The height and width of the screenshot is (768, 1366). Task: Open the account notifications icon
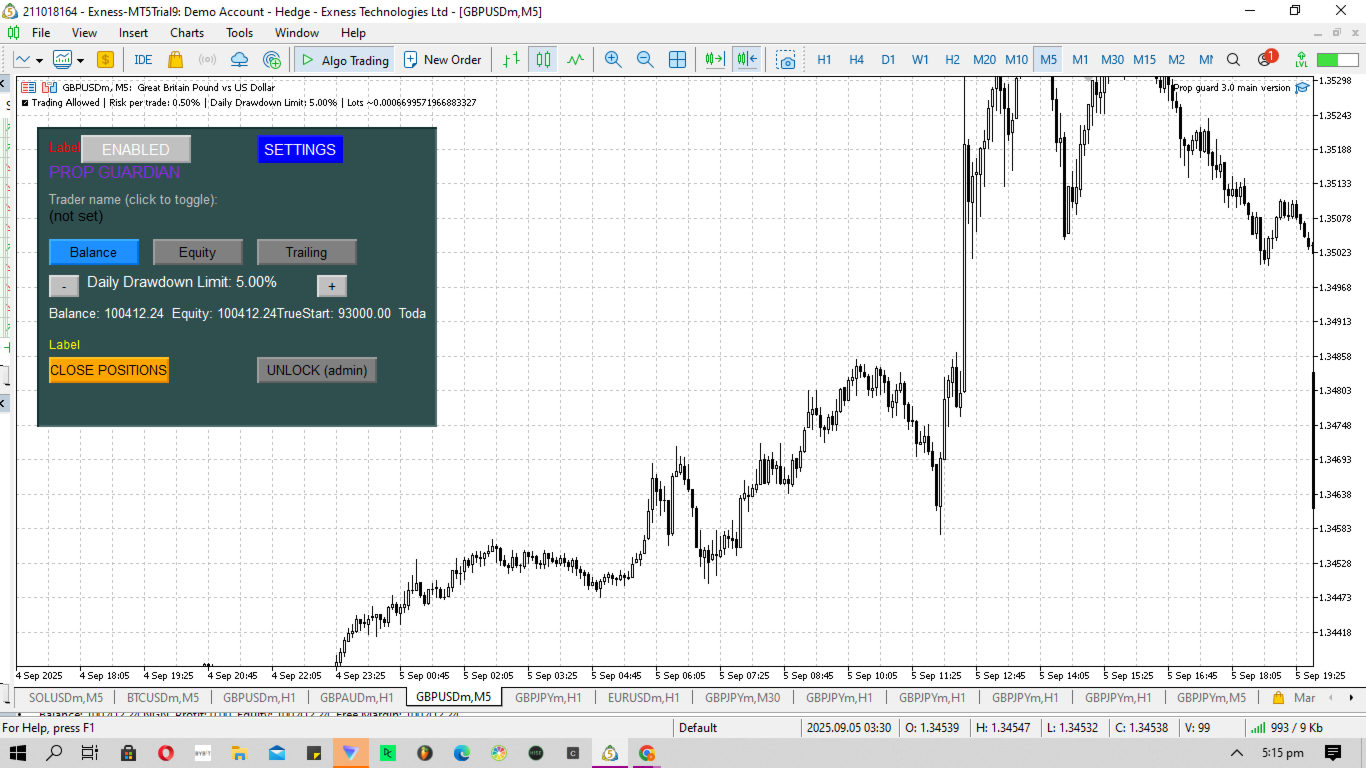(x=1266, y=59)
